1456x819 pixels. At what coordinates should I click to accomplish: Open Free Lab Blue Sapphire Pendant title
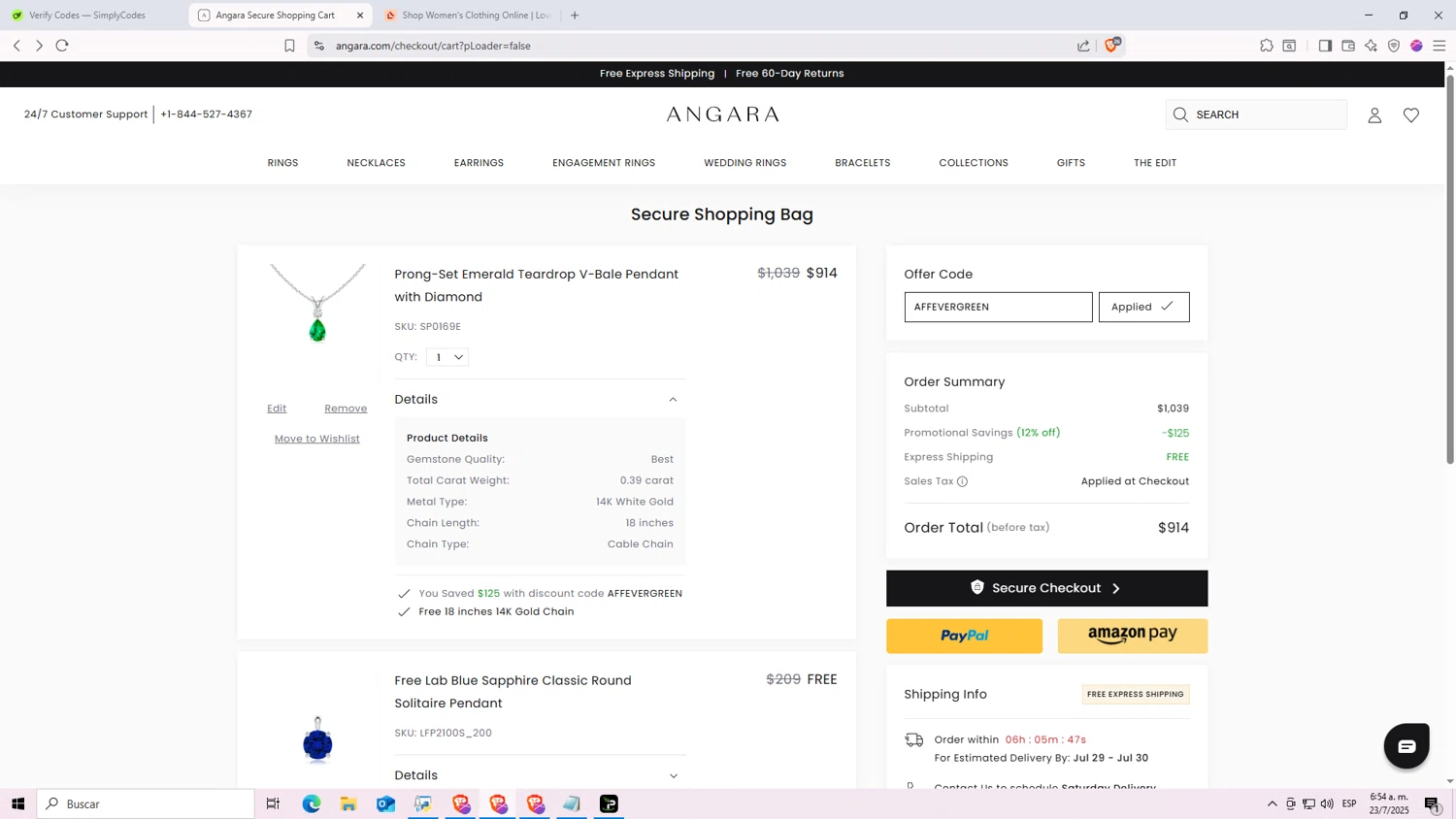pyautogui.click(x=513, y=692)
